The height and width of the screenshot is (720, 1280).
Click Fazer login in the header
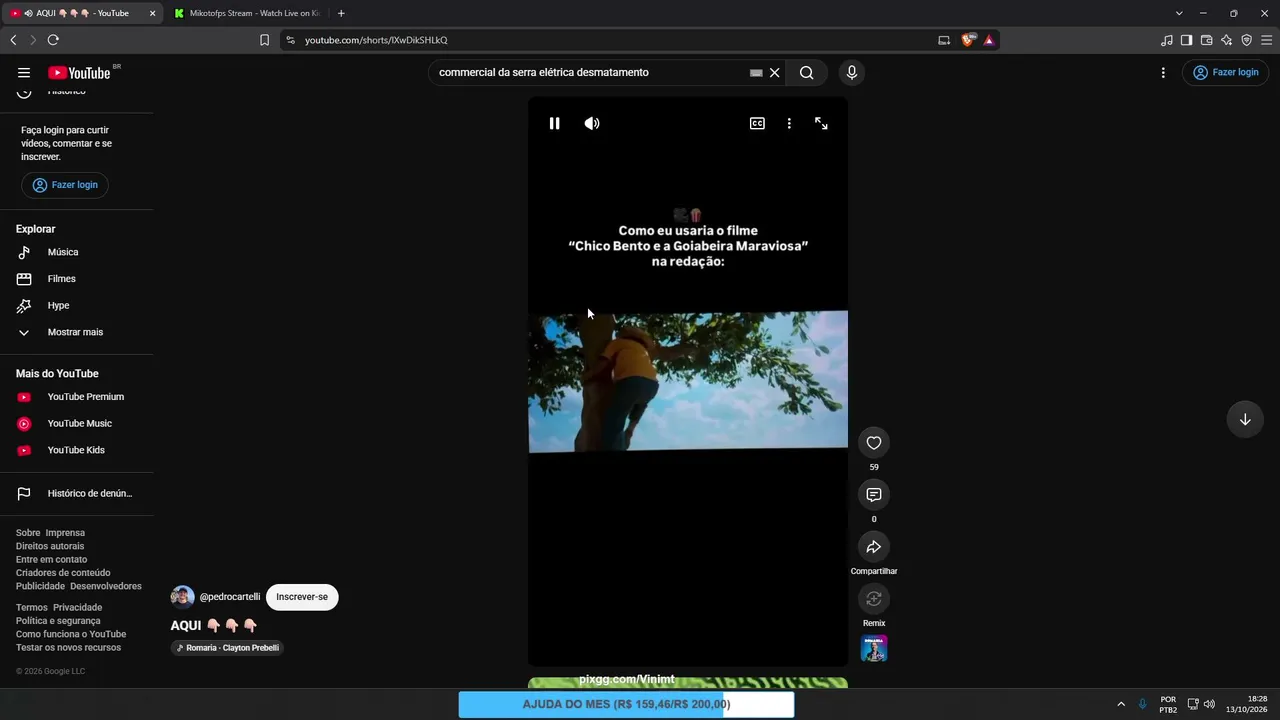pyautogui.click(x=1226, y=72)
